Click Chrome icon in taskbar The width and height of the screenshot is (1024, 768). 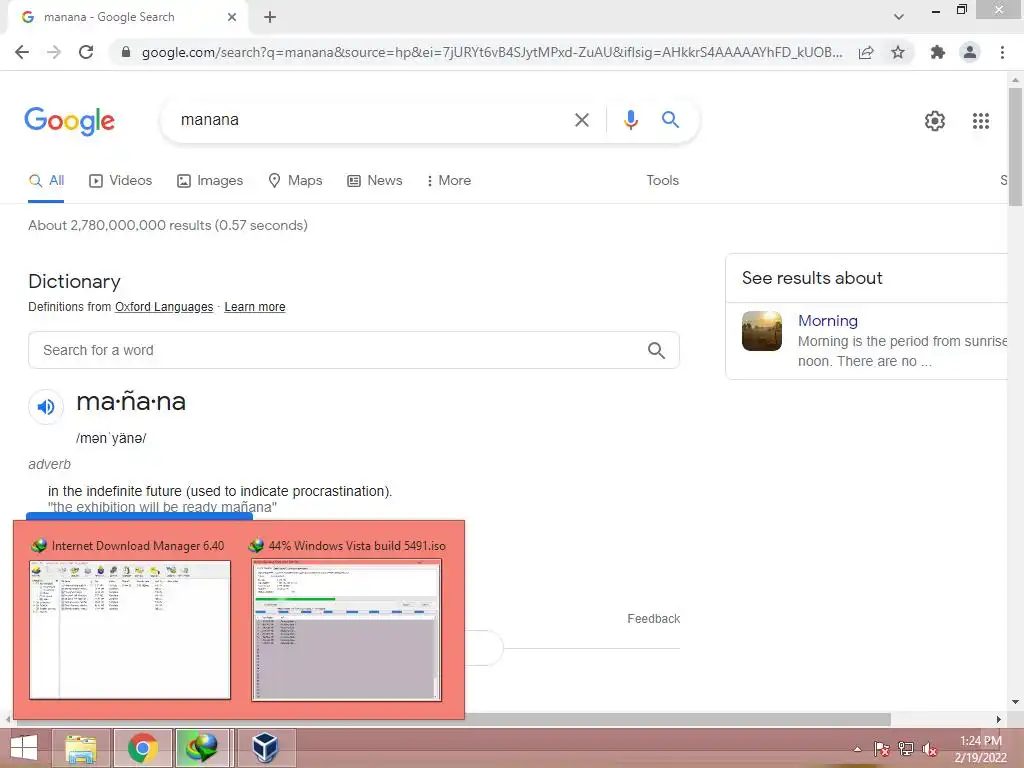click(x=143, y=748)
